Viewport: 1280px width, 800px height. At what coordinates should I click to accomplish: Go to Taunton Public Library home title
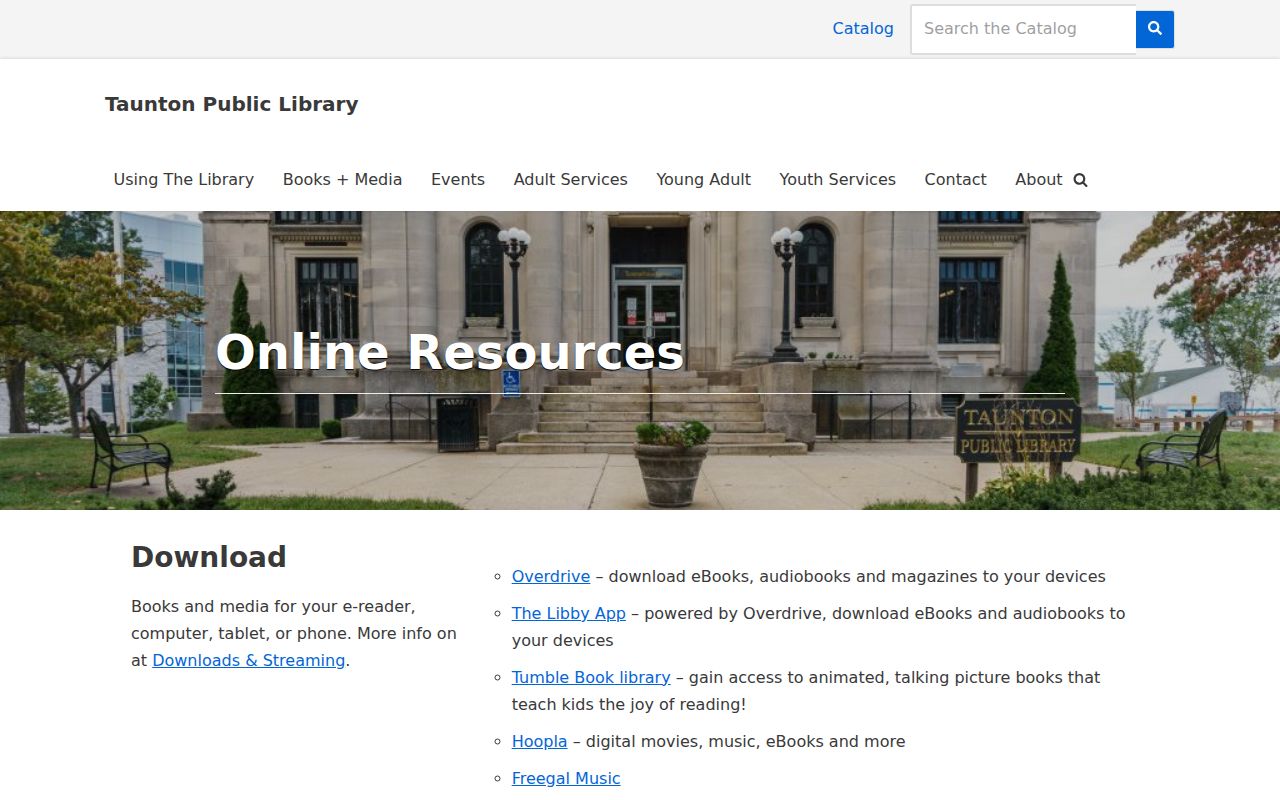(x=231, y=104)
